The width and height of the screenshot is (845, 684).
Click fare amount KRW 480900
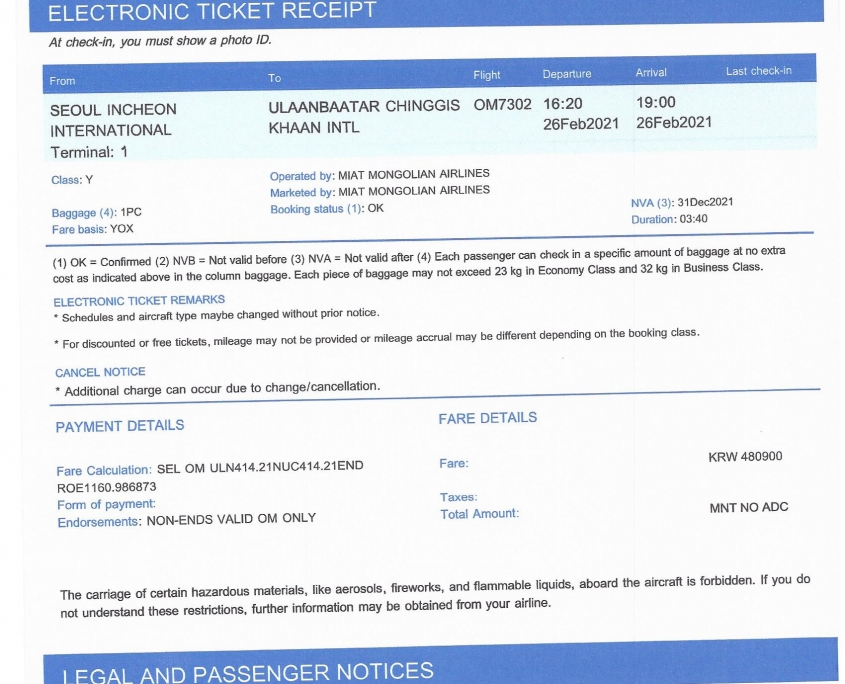[745, 457]
